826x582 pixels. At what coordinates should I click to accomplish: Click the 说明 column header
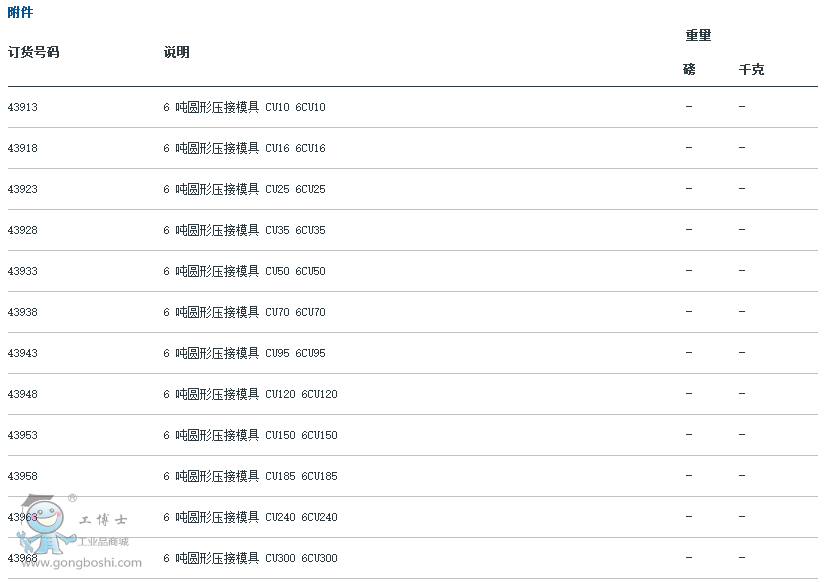(x=176, y=52)
